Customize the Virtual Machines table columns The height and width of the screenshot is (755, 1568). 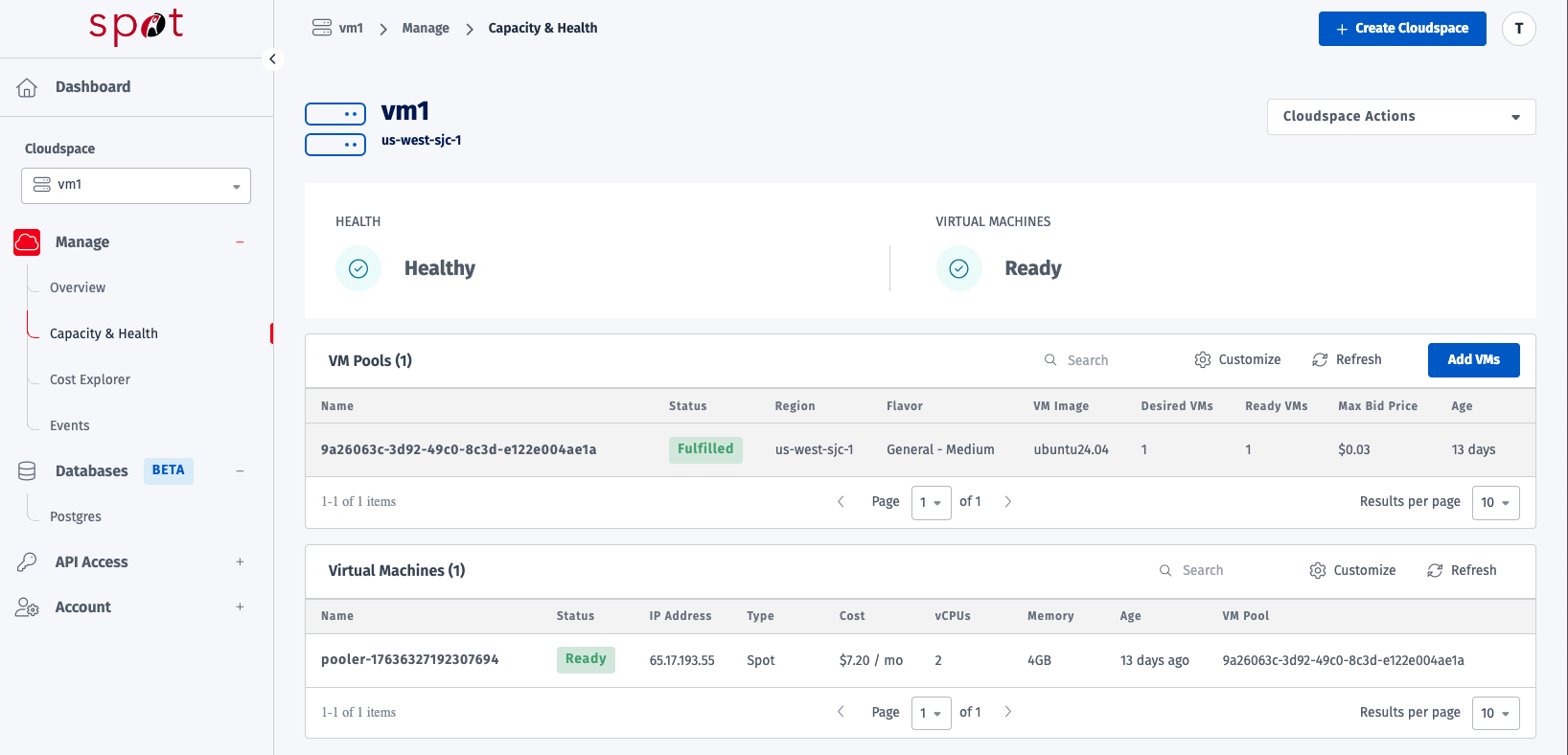(x=1352, y=571)
